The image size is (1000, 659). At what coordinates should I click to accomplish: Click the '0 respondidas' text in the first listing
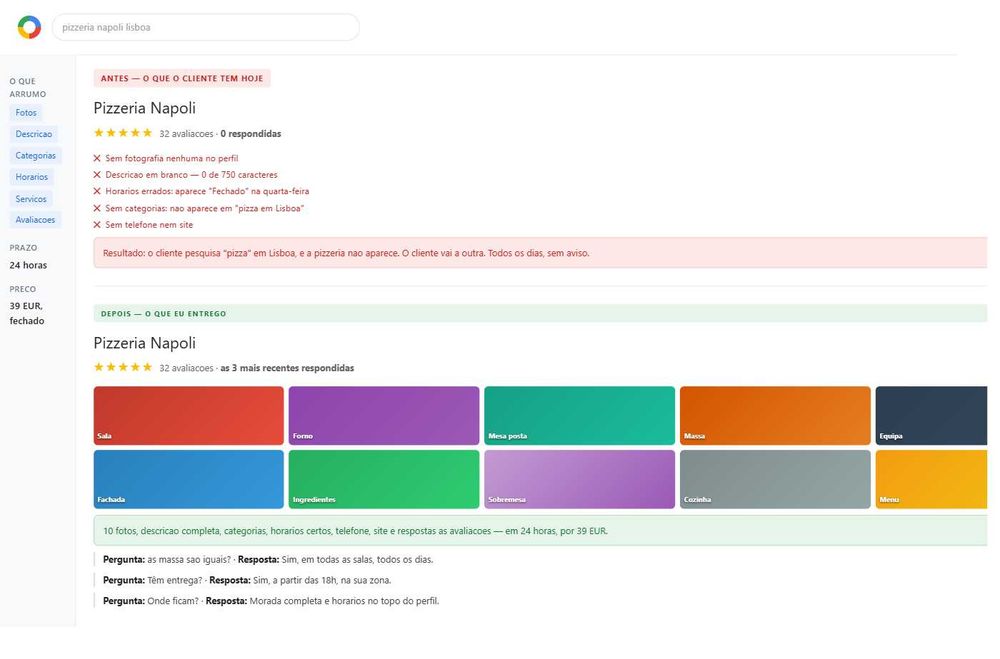[251, 134]
